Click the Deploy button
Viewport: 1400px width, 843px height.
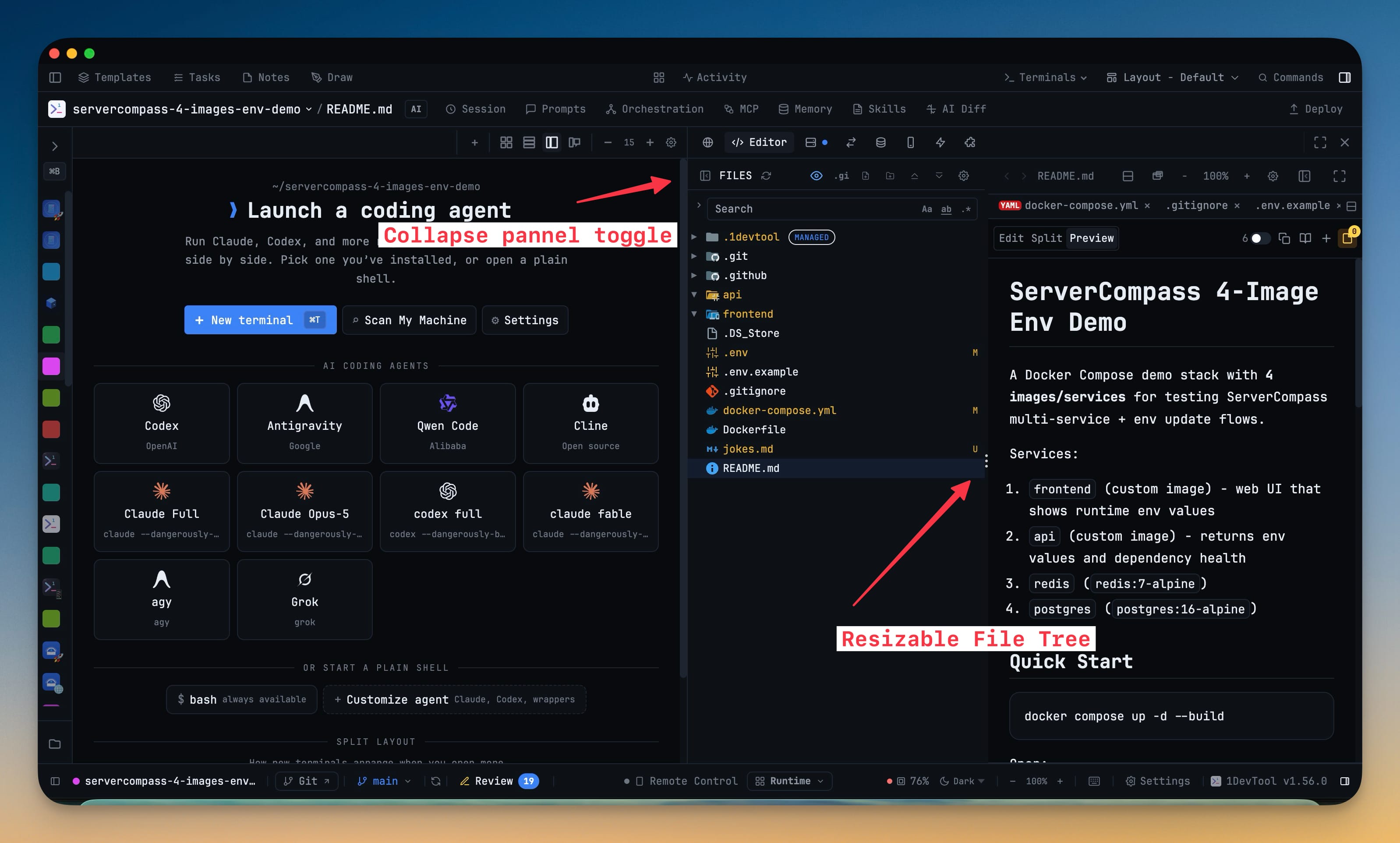point(1315,109)
